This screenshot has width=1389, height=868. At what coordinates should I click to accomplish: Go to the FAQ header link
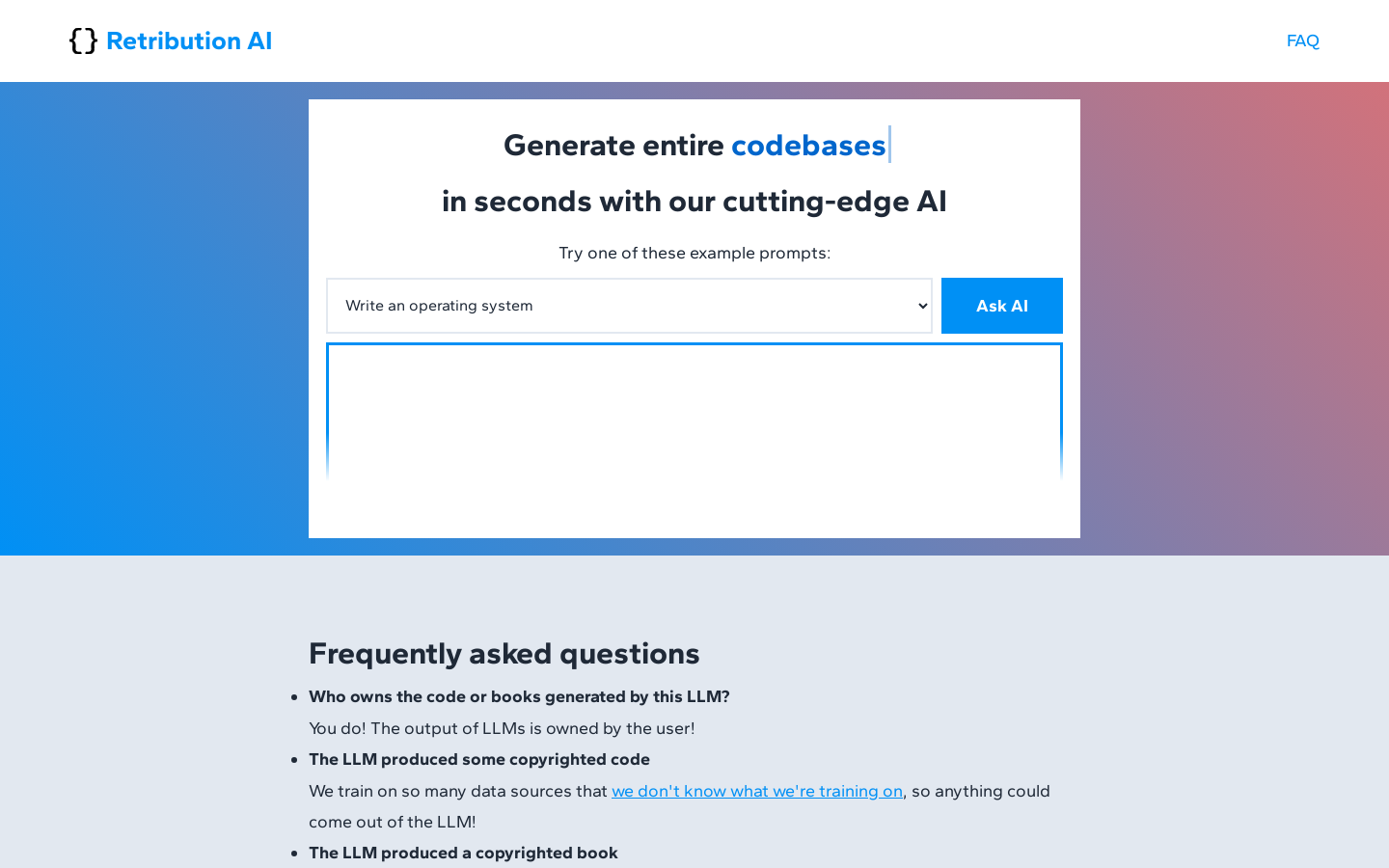[1302, 41]
